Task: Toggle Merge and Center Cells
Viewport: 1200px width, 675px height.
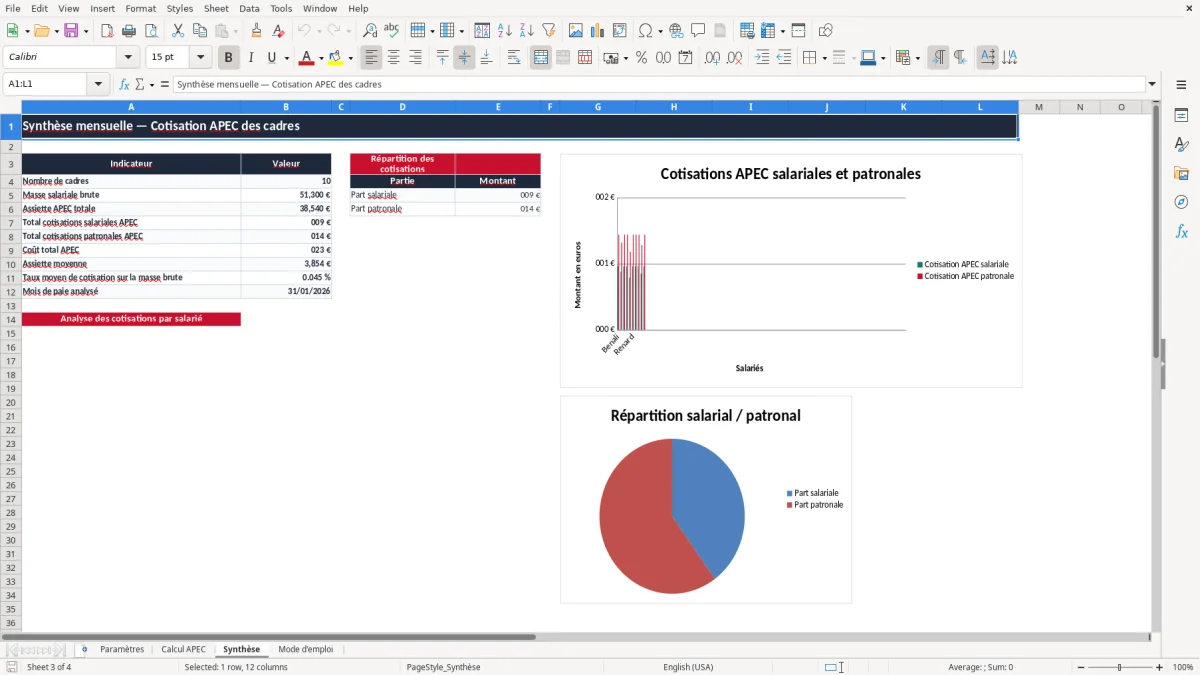Action: pos(541,58)
